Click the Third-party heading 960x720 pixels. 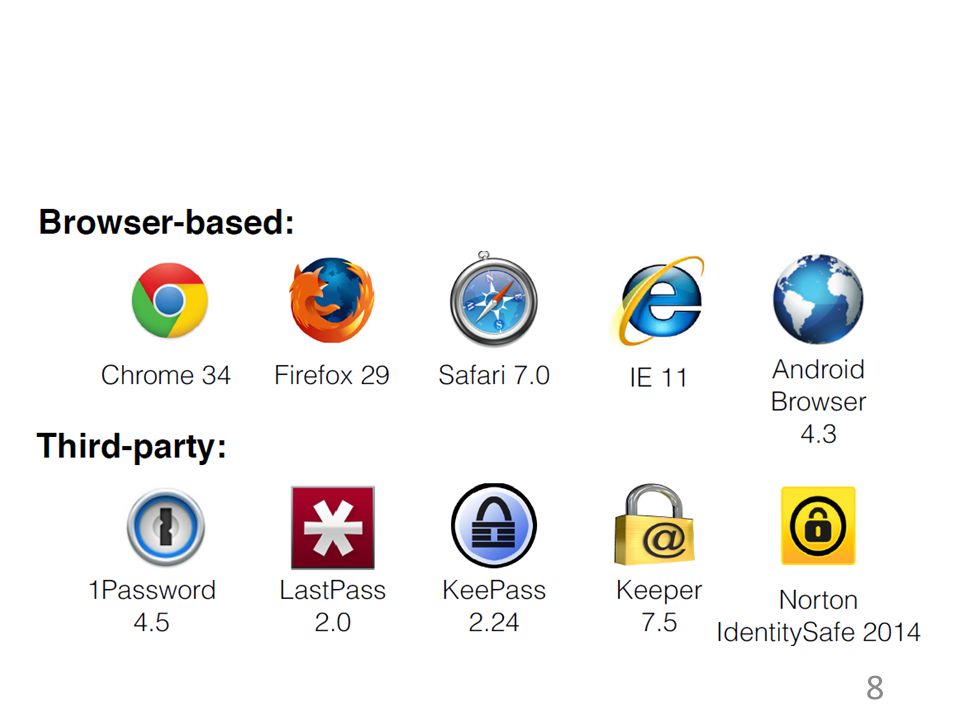pyautogui.click(x=132, y=446)
